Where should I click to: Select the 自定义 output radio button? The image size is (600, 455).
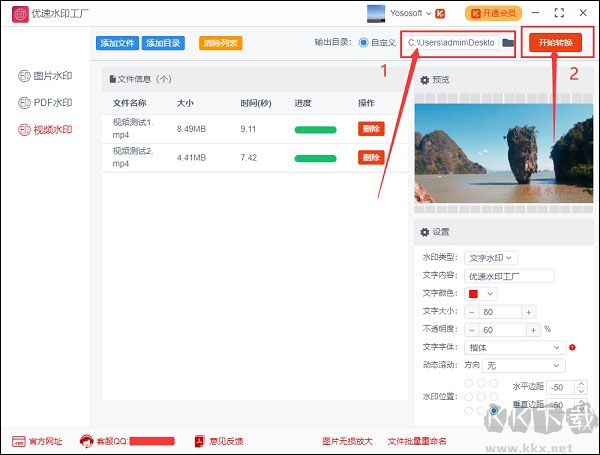point(363,42)
